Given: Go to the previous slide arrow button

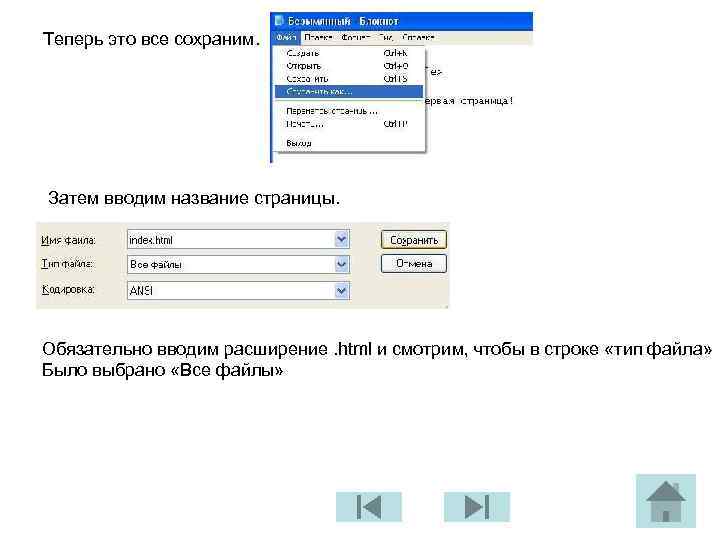Looking at the screenshot, I should [x=369, y=506].
